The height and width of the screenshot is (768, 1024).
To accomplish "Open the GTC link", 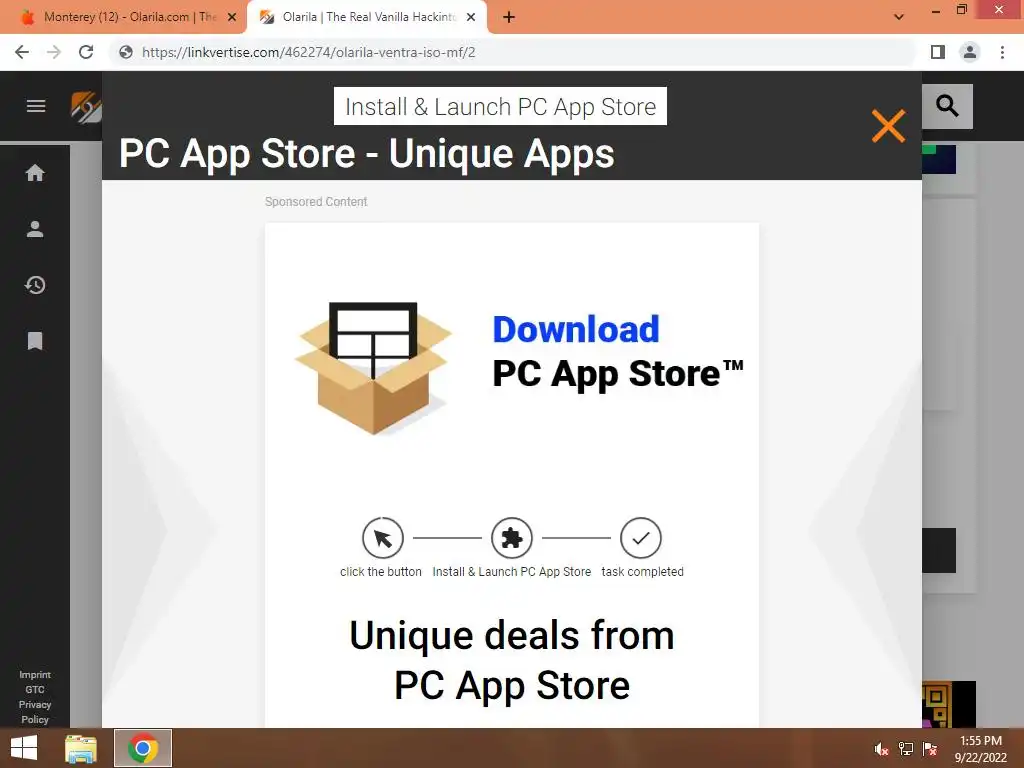I will coord(35,690).
